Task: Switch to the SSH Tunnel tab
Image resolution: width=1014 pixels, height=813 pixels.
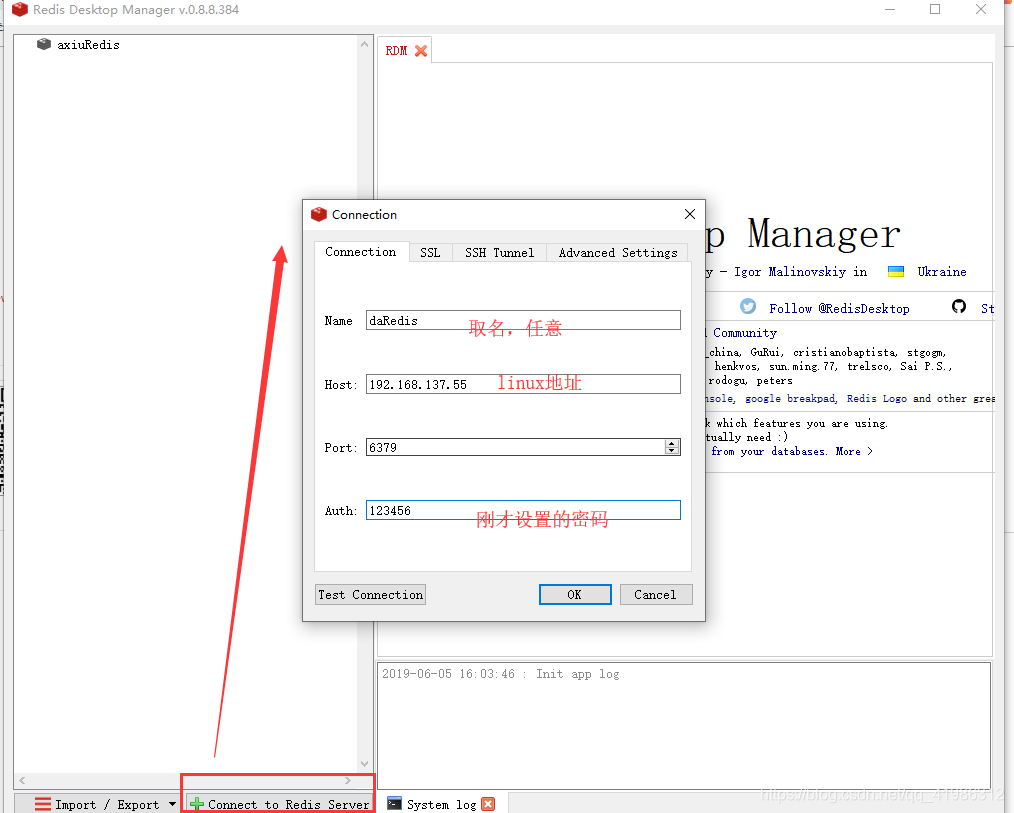Action: (x=499, y=253)
